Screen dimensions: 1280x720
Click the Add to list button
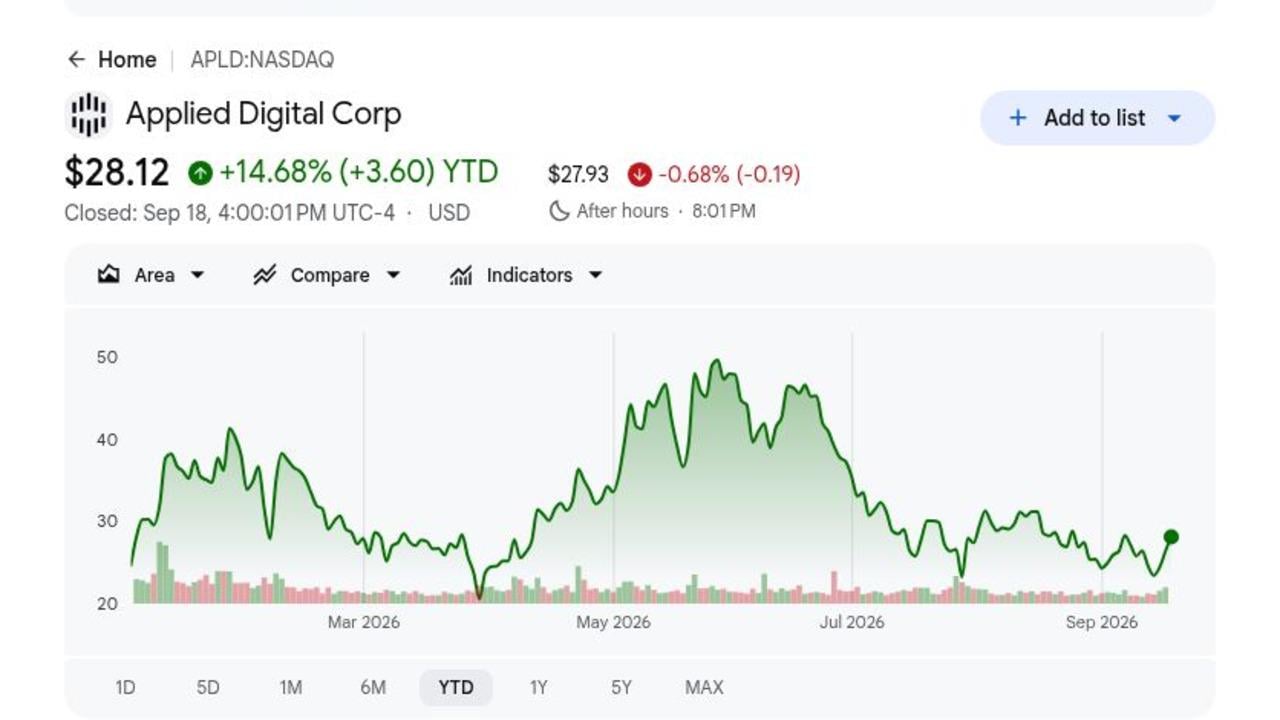[1097, 118]
